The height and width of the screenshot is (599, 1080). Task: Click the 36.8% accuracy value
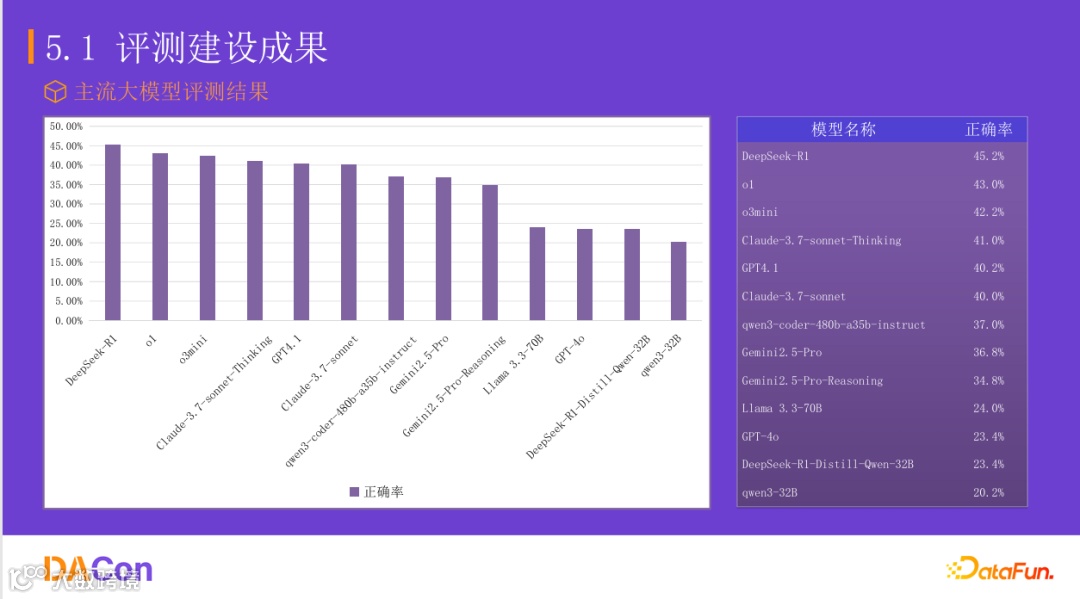(x=988, y=352)
